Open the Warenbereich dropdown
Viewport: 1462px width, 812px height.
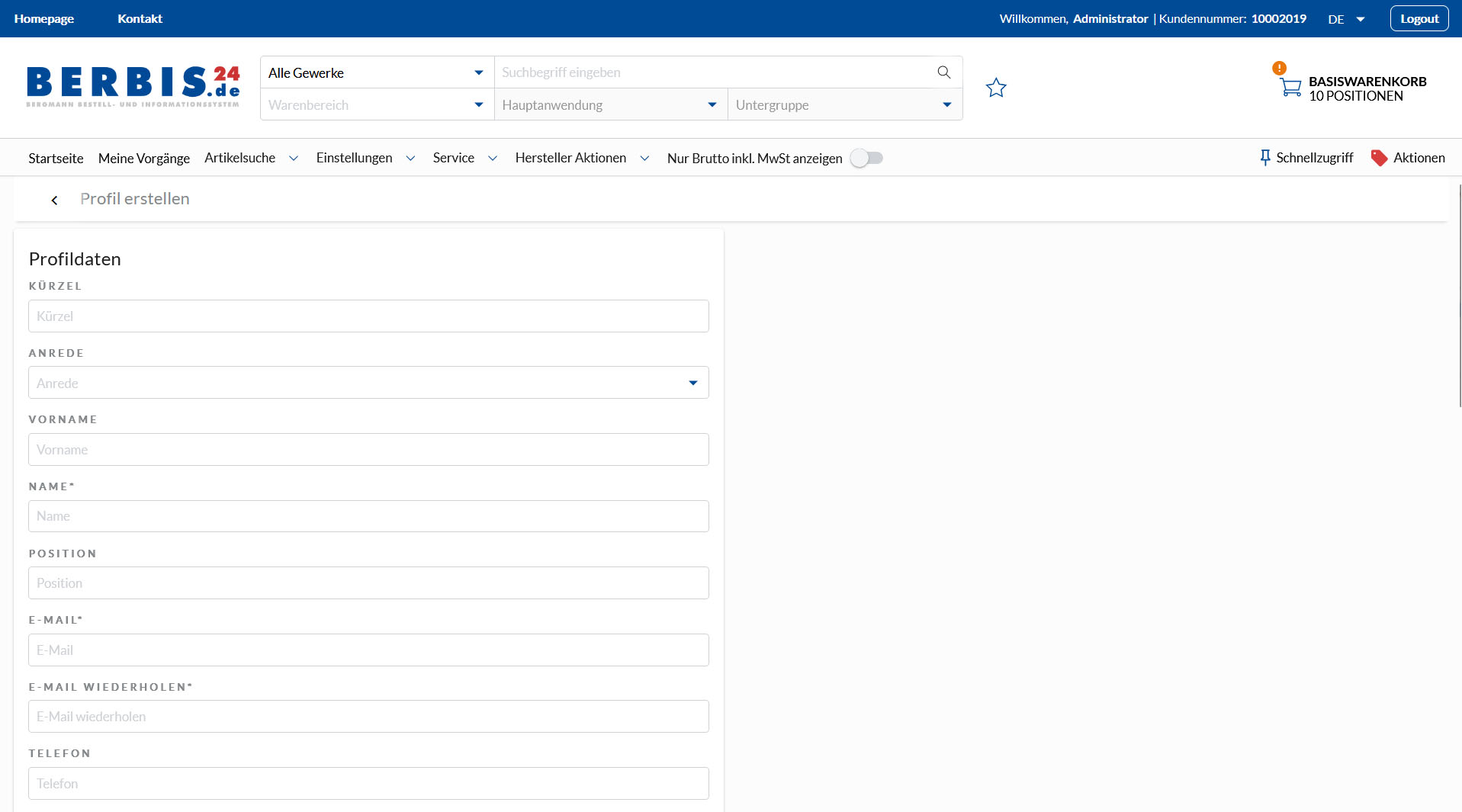377,104
